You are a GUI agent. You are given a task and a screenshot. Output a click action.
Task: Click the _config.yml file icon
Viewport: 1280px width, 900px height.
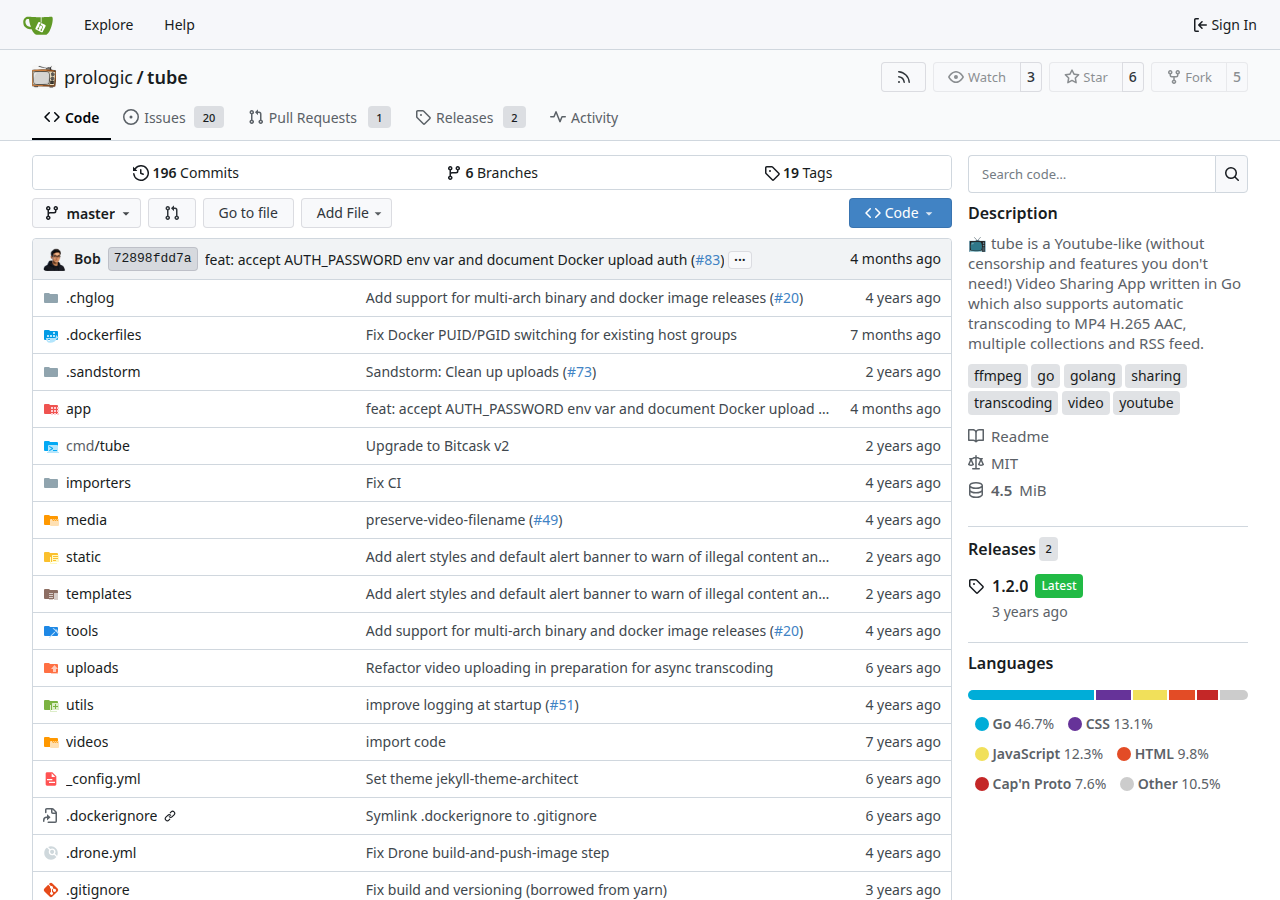click(51, 779)
